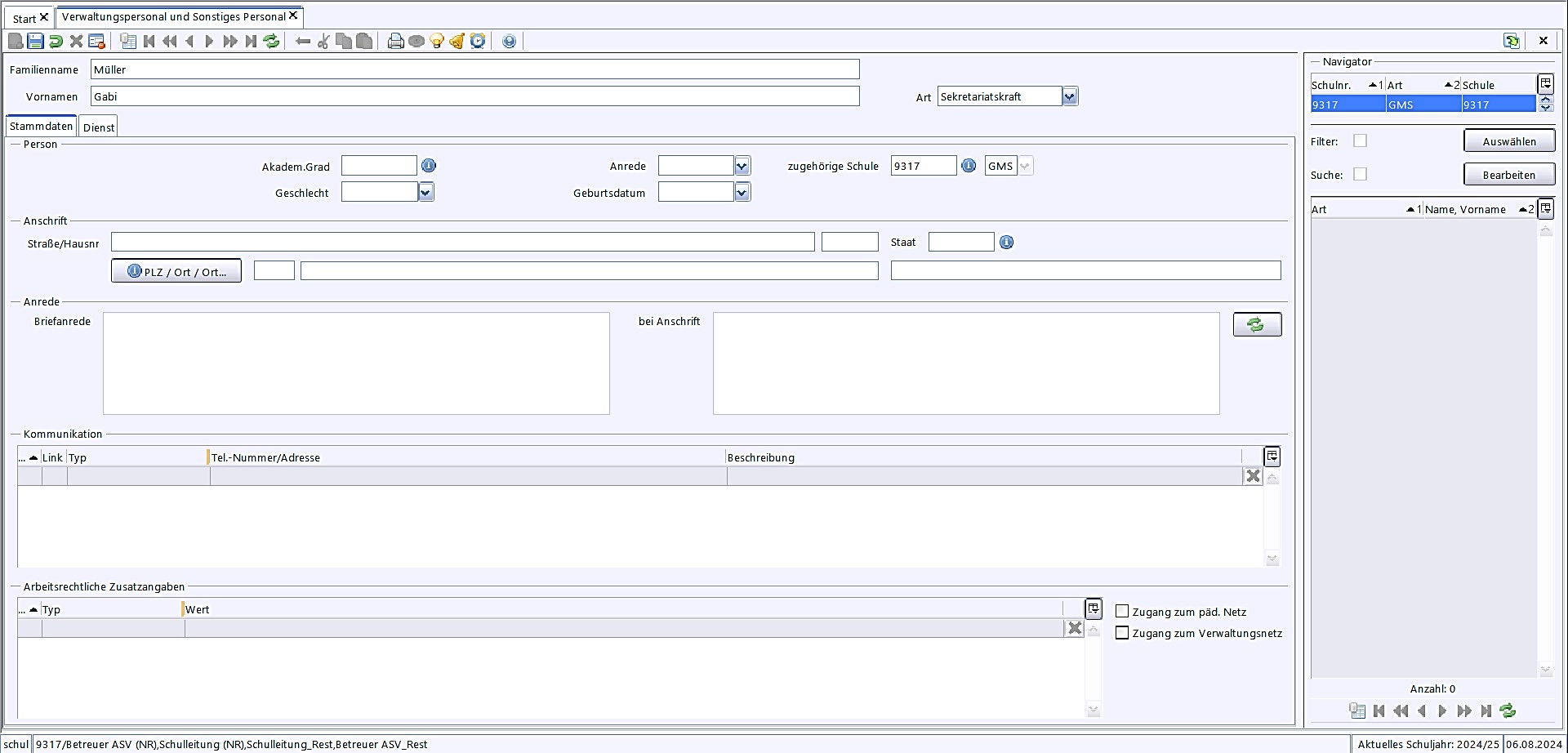Select the Stammdaten tab

click(41, 127)
